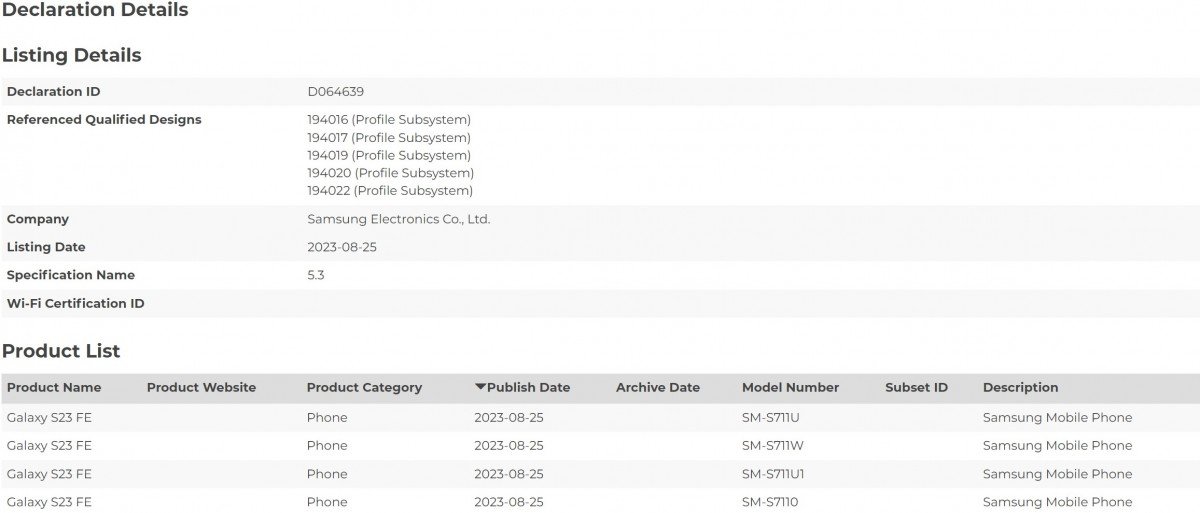
Task: Click the sort arrow beside Publish Date
Action: click(x=480, y=388)
